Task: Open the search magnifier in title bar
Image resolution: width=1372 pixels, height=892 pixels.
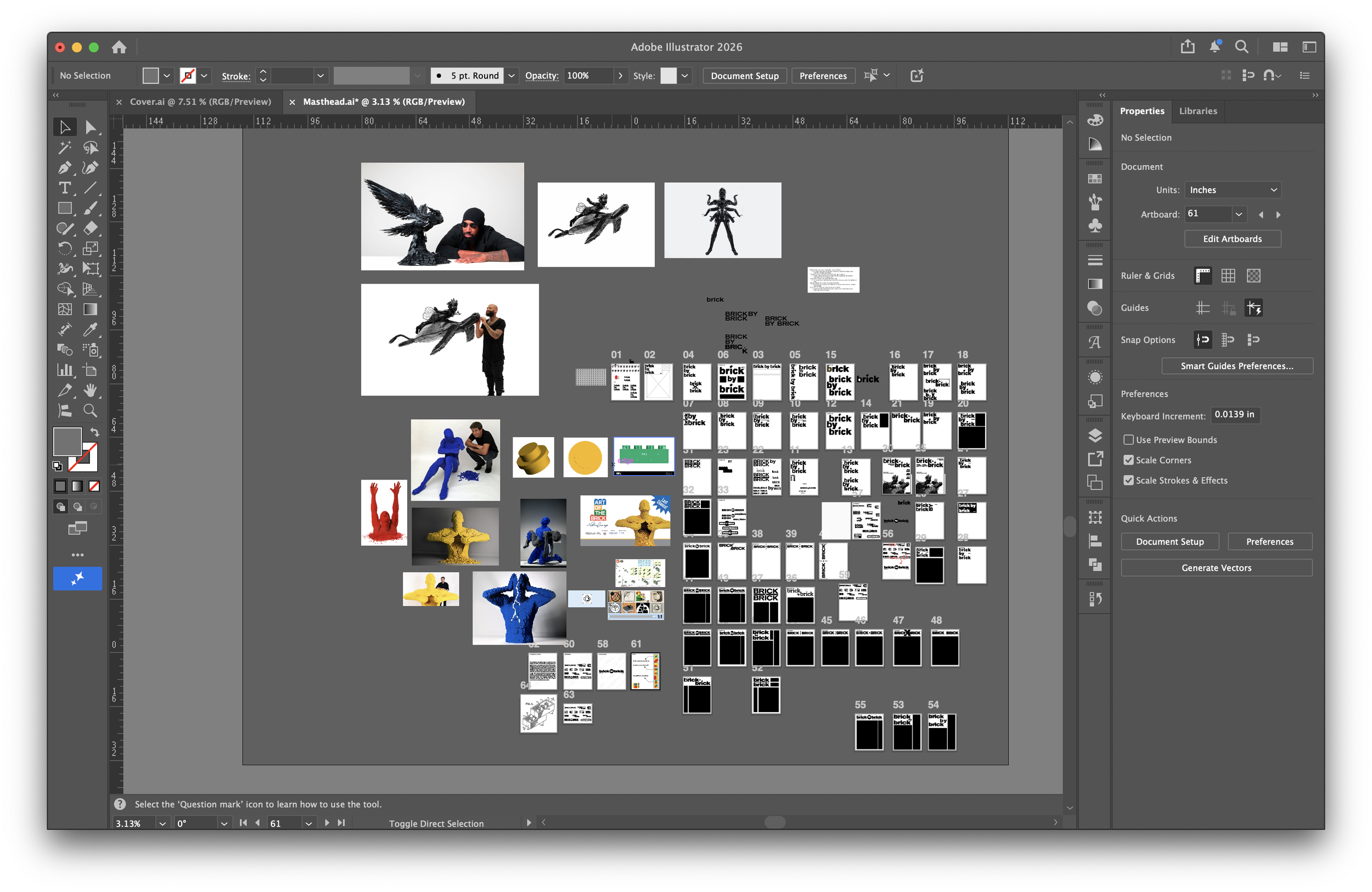Action: (x=1241, y=47)
